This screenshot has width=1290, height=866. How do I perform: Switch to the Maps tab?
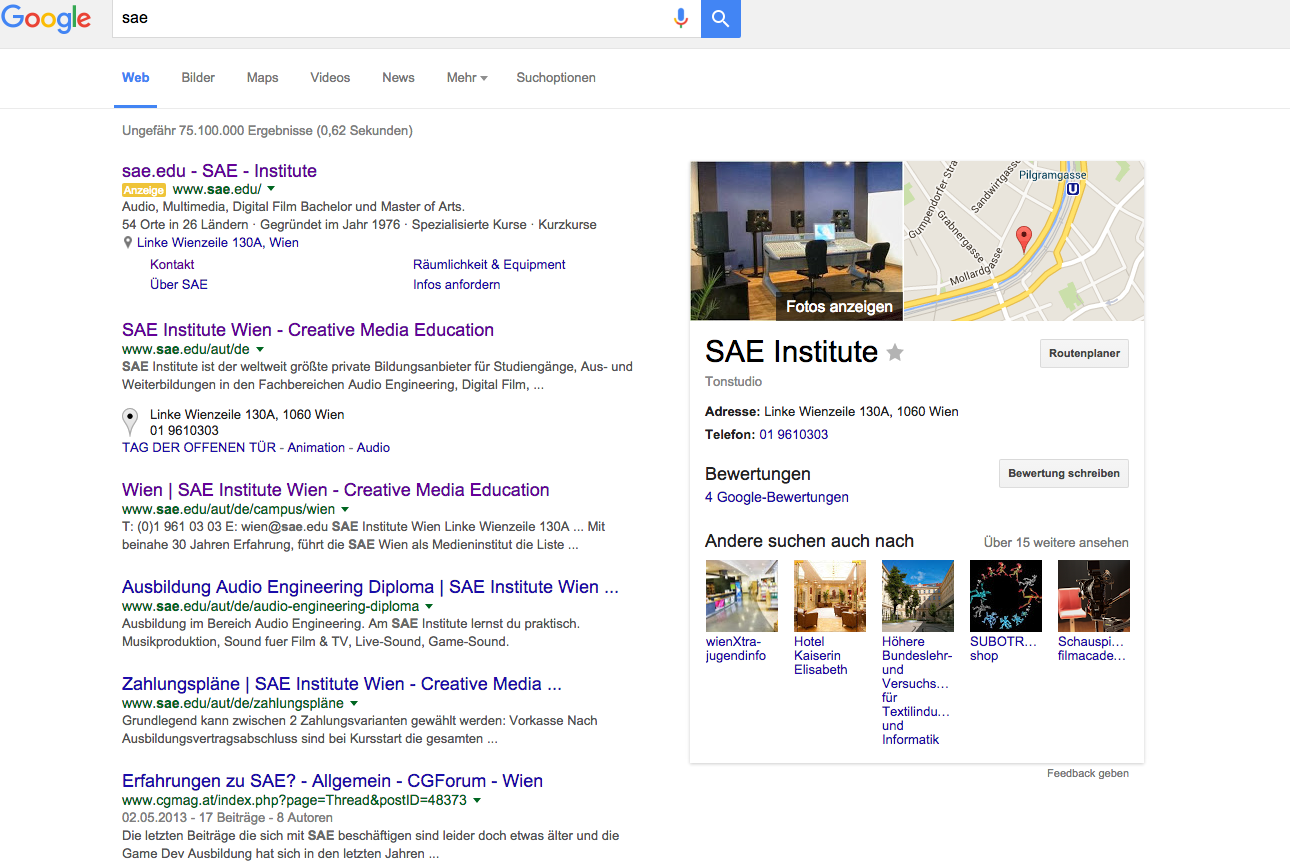[262, 77]
